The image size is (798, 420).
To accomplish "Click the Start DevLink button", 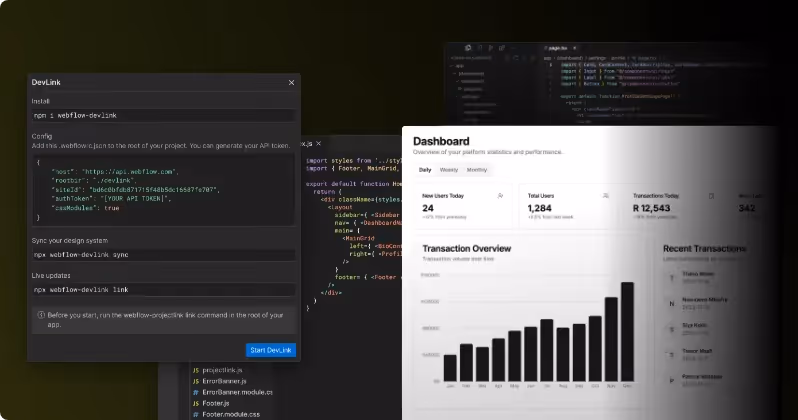I will point(271,350).
